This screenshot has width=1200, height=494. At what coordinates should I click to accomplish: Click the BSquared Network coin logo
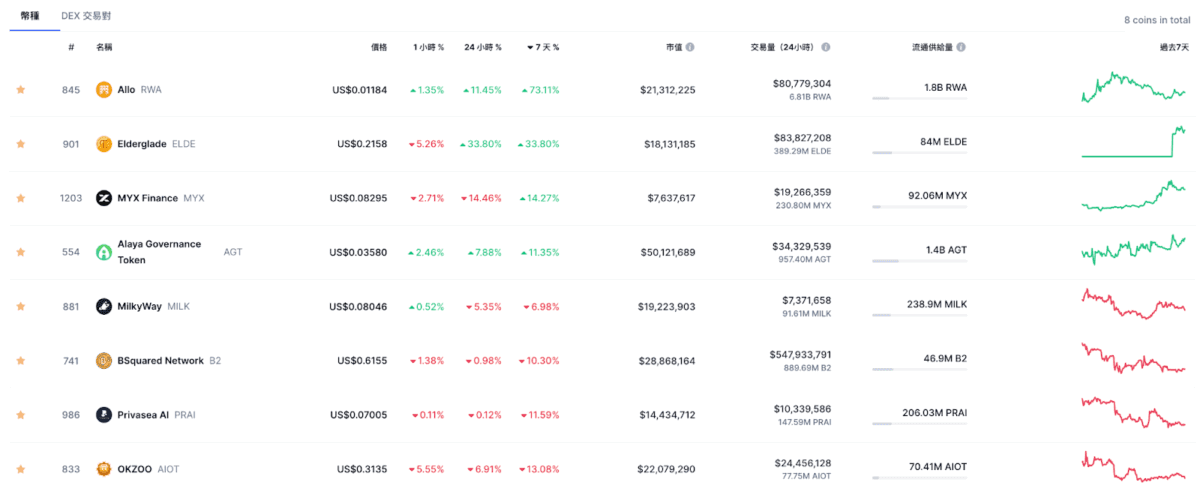(103, 361)
